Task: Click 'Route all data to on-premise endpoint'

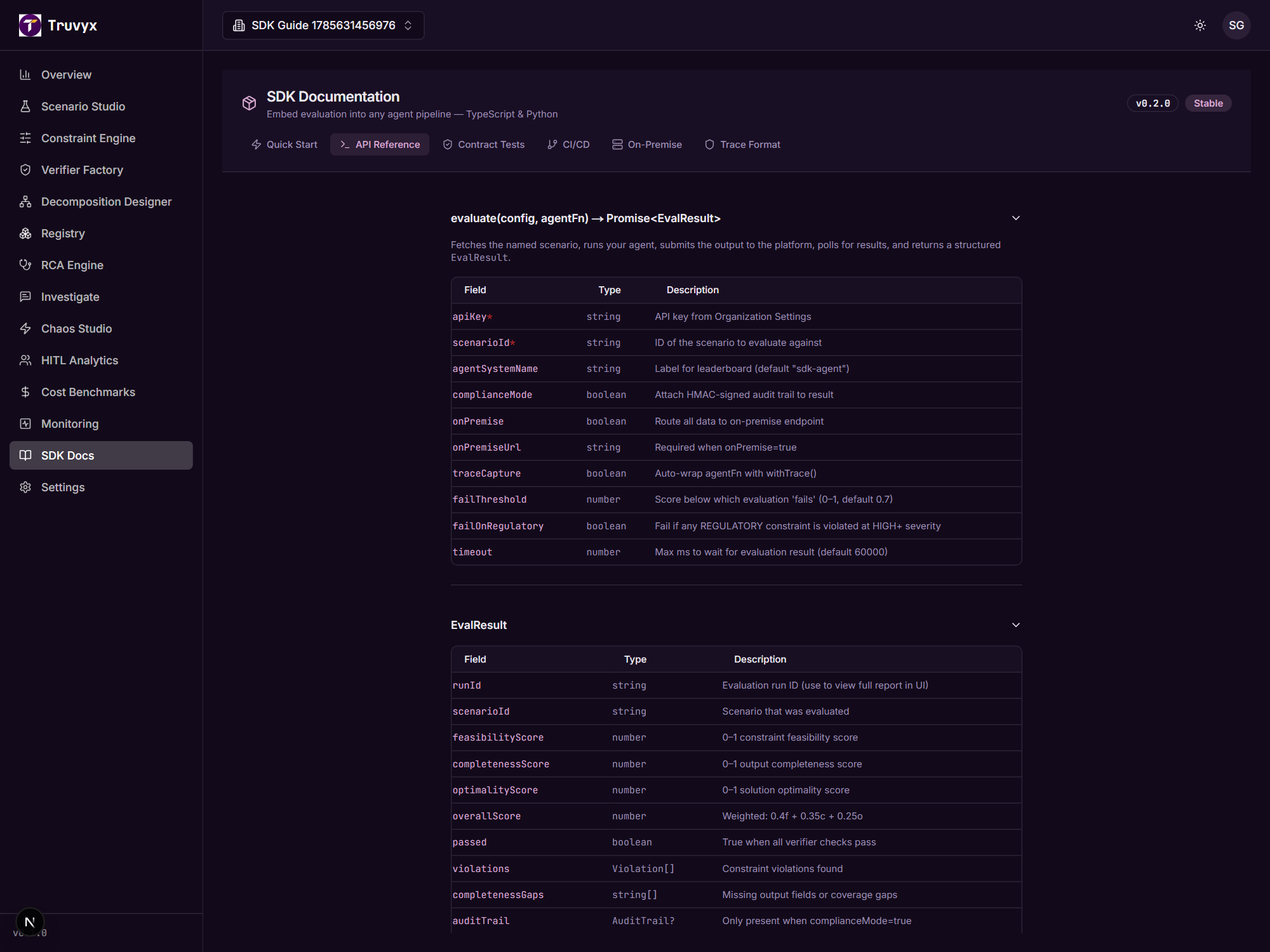Action: tap(739, 421)
